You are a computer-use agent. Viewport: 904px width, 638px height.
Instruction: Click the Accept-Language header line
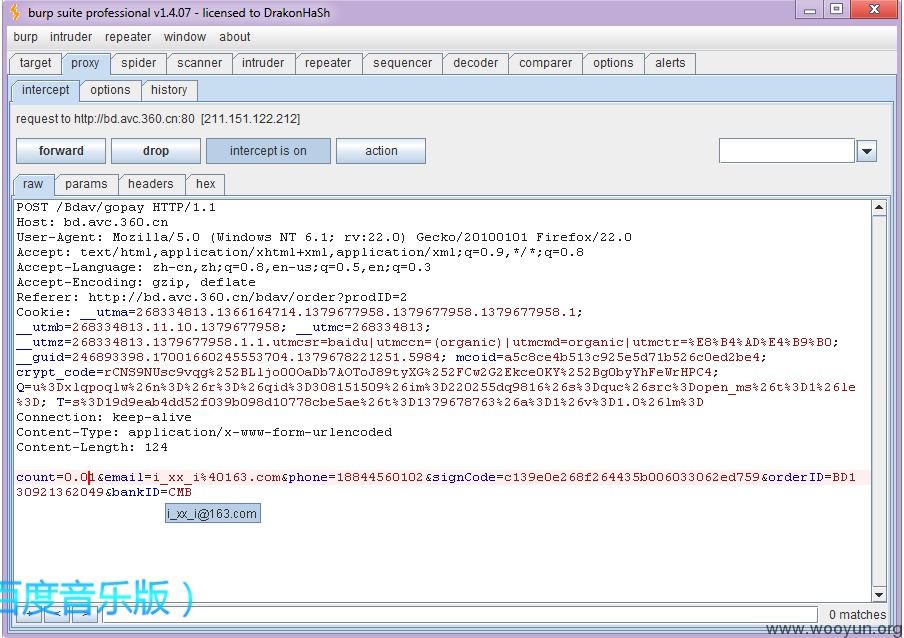tap(224, 267)
